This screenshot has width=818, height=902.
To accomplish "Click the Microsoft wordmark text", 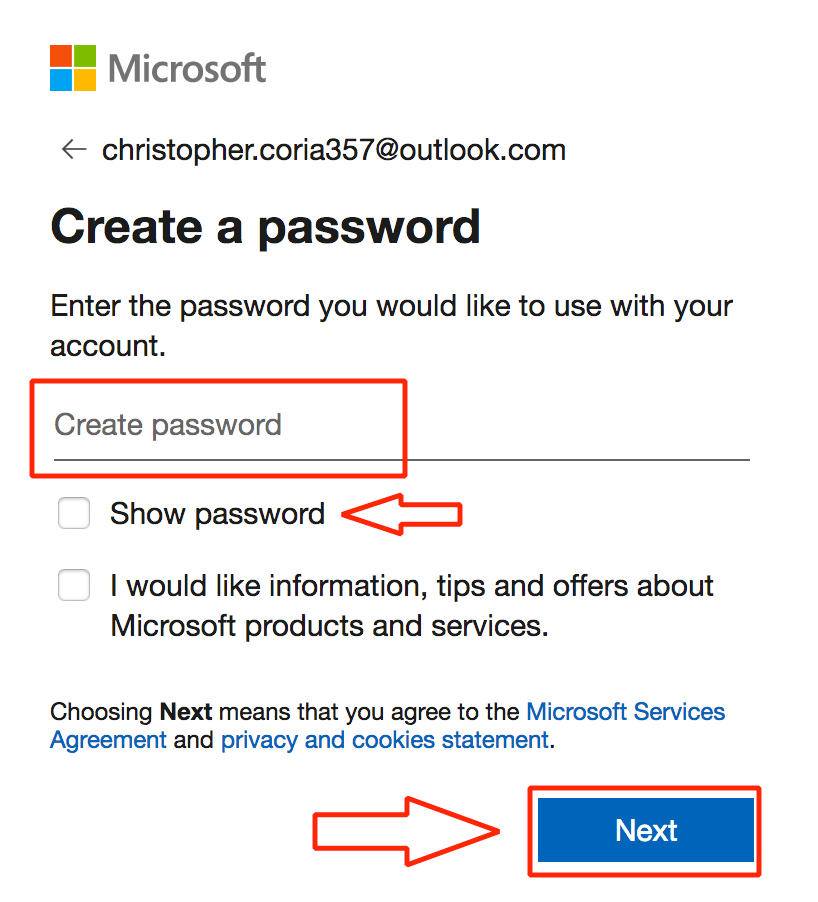I will tap(187, 69).
